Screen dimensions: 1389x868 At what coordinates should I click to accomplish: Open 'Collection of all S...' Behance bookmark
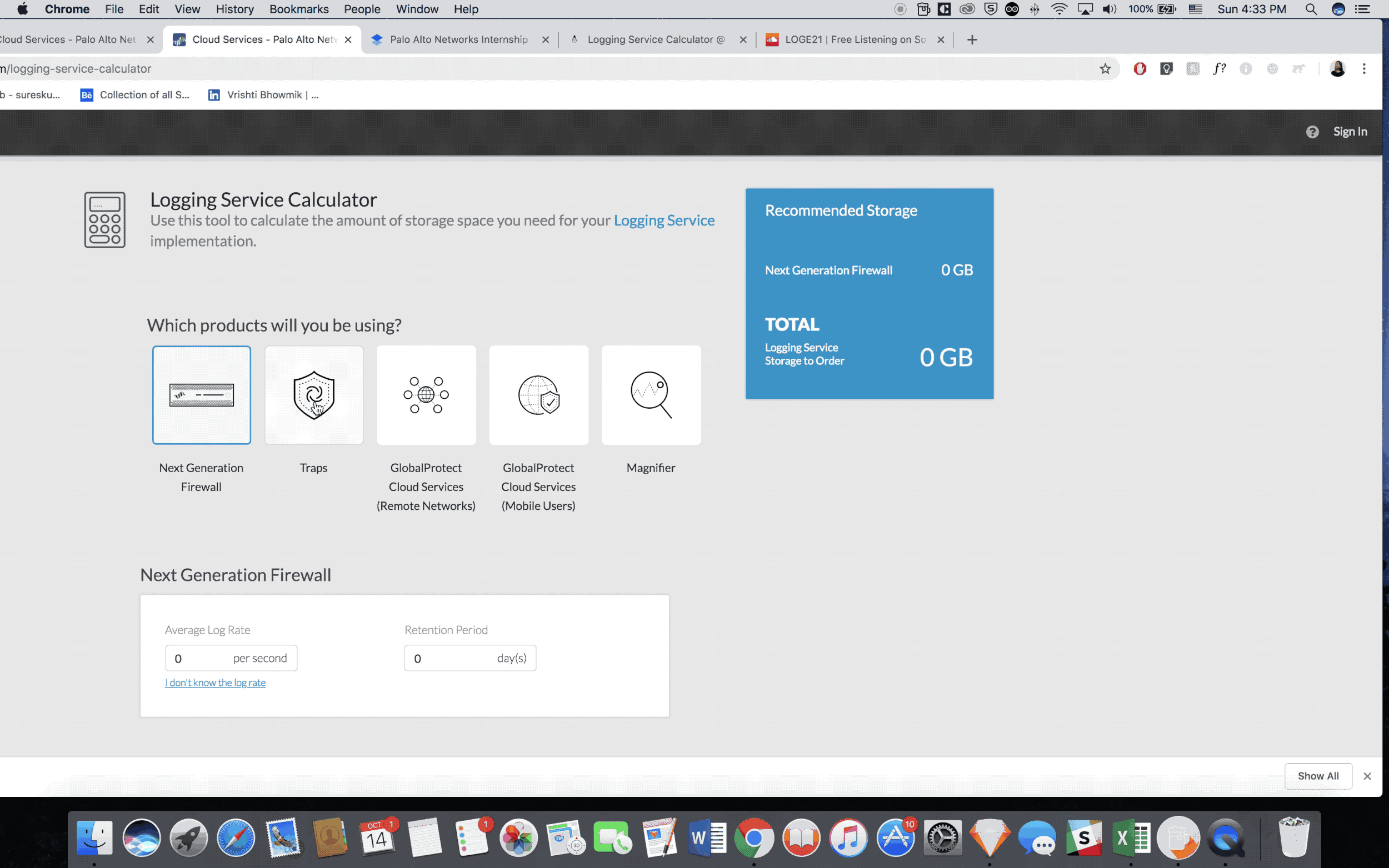point(135,95)
